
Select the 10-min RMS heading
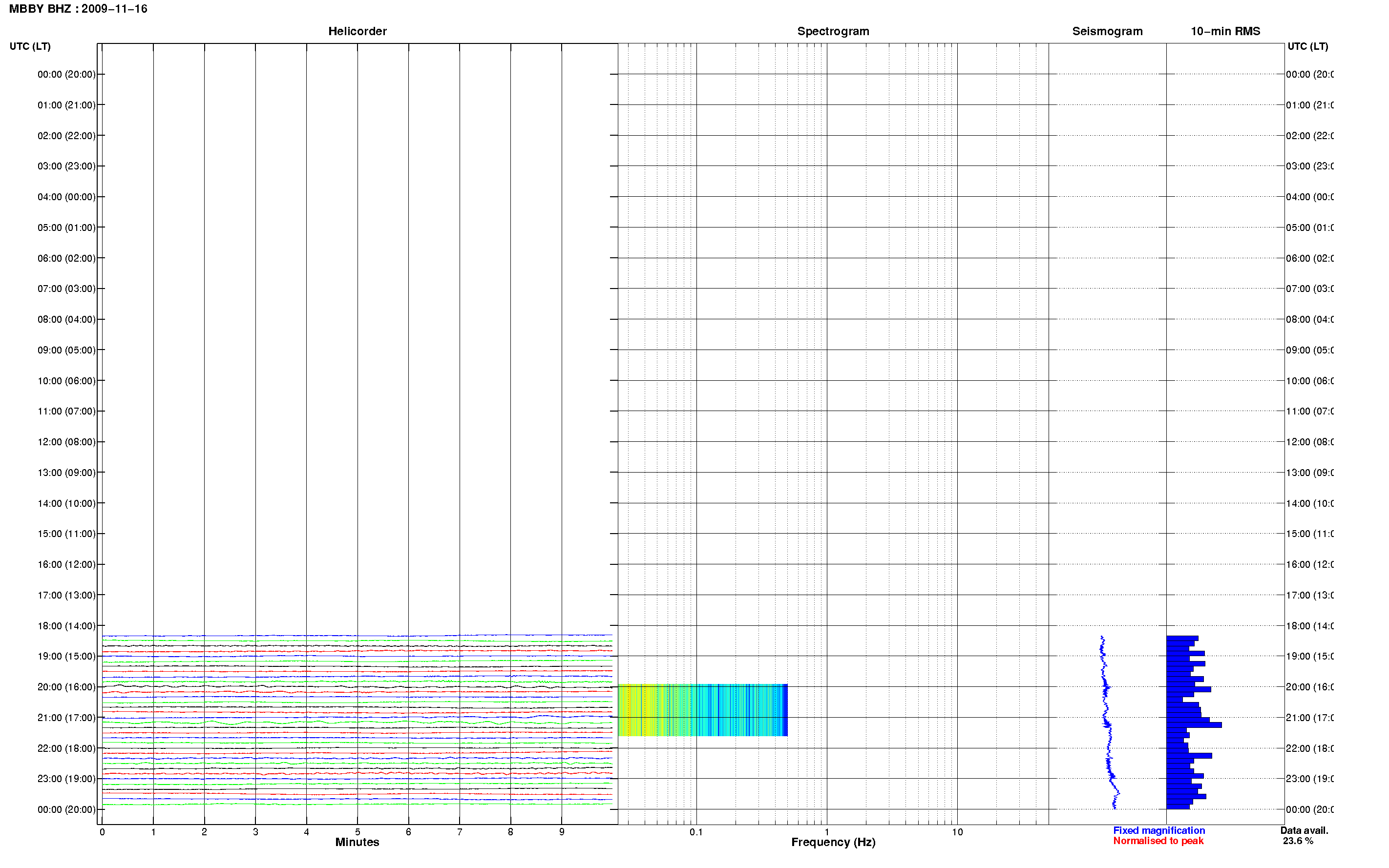(1225, 31)
